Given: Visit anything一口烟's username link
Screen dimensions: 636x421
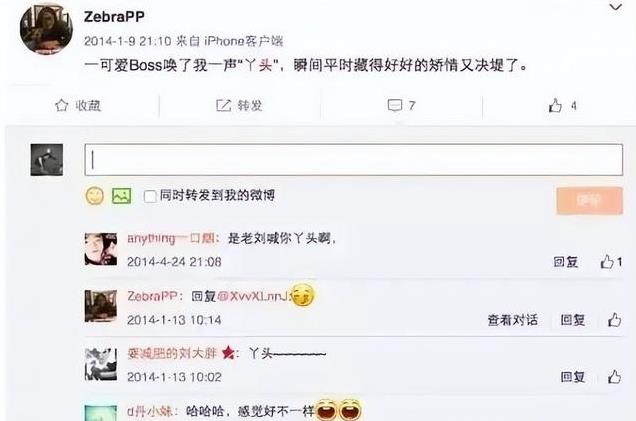Looking at the screenshot, I should pyautogui.click(x=171, y=238).
